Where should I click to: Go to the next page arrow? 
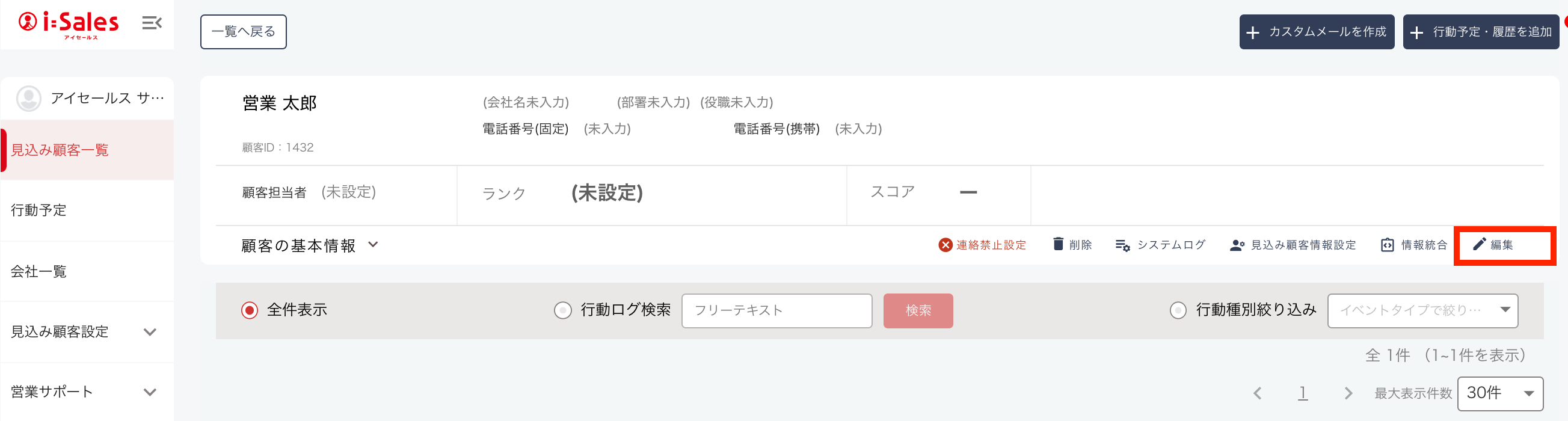[1348, 393]
